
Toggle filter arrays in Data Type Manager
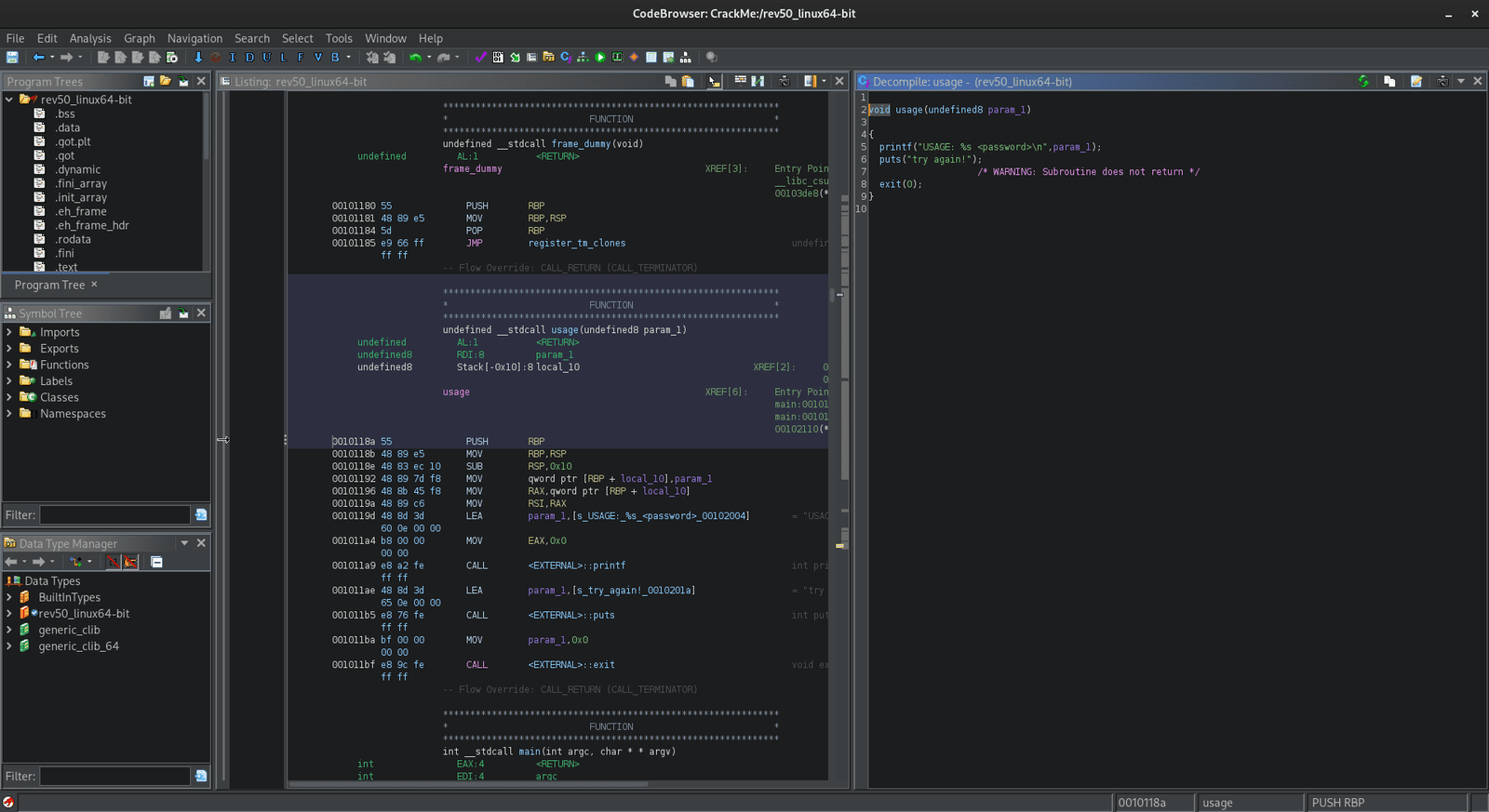(x=113, y=562)
